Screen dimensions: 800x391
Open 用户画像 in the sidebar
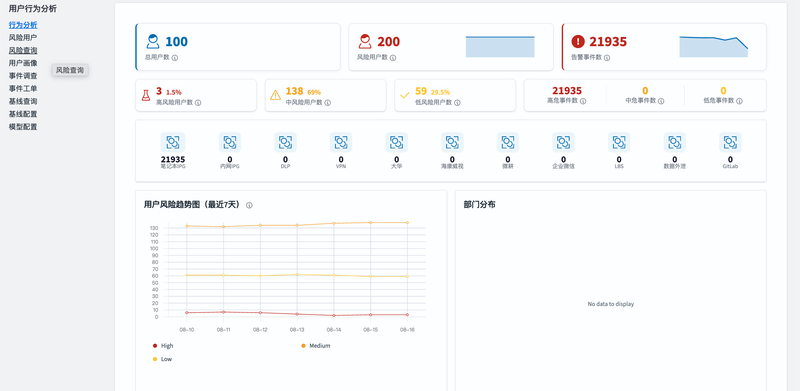[x=23, y=63]
